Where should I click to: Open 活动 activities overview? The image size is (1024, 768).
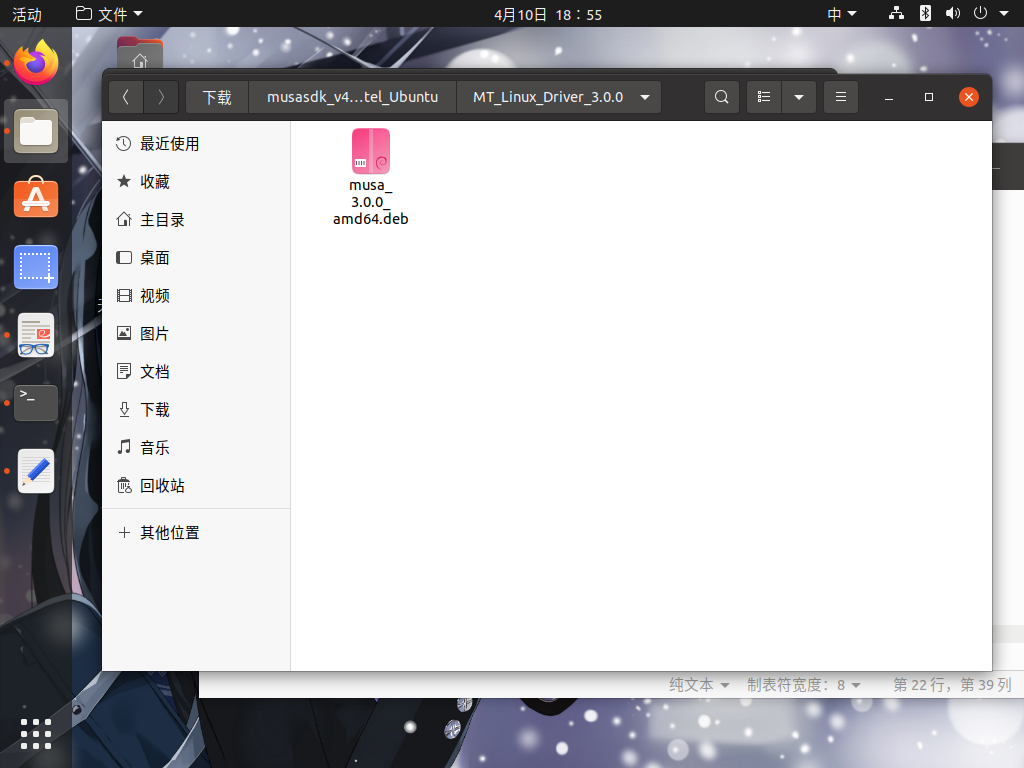tap(27, 14)
